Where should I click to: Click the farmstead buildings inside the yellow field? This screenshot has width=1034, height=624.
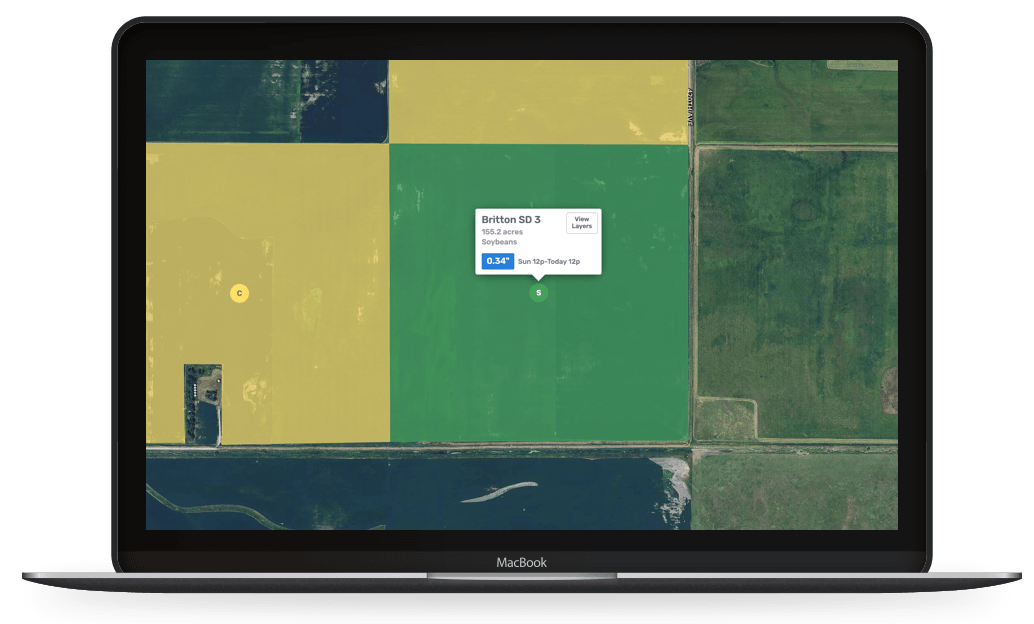203,402
